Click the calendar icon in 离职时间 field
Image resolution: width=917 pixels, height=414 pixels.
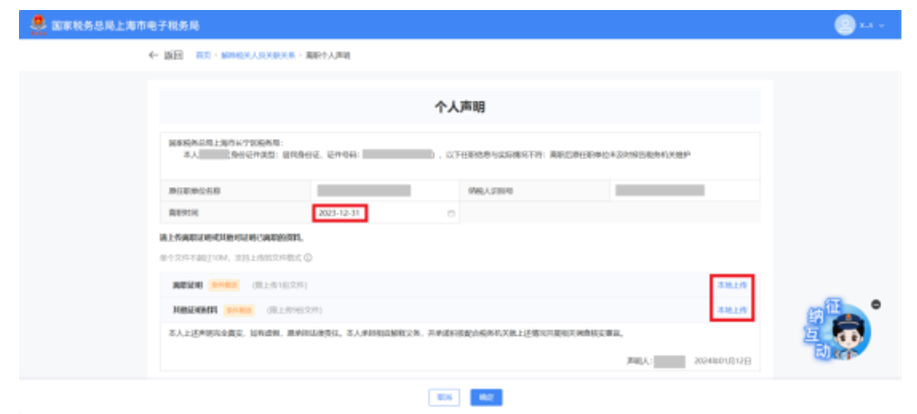point(451,214)
